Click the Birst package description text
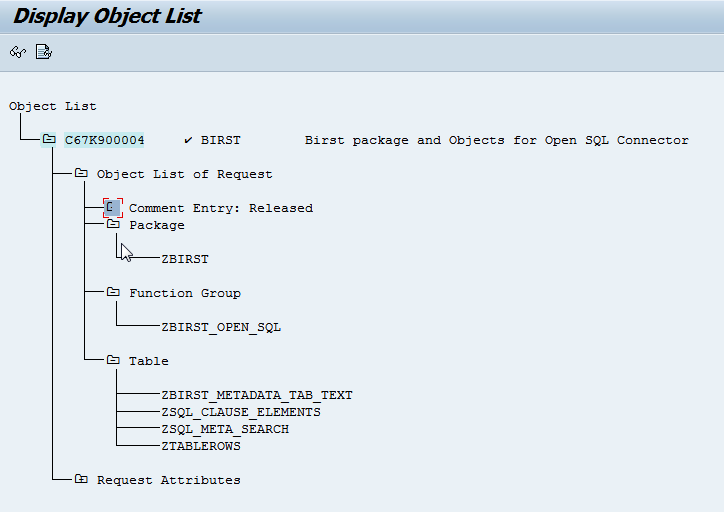The width and height of the screenshot is (724, 512). pos(496,140)
